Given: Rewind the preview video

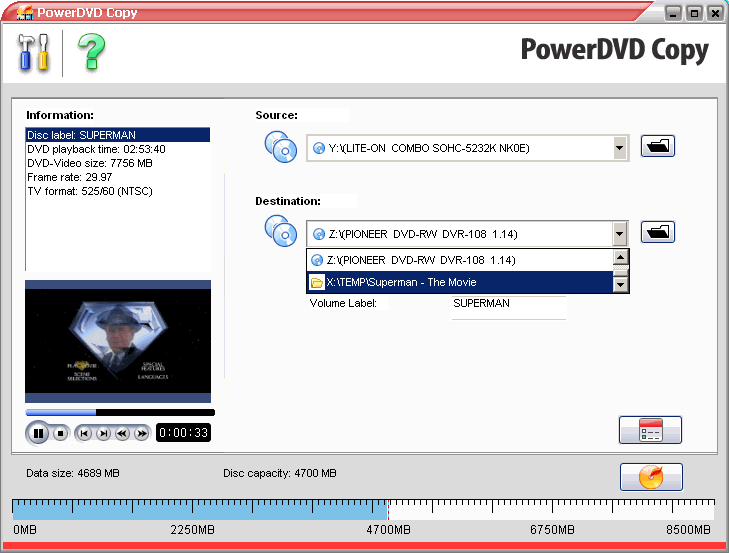Looking at the screenshot, I should coord(122,433).
